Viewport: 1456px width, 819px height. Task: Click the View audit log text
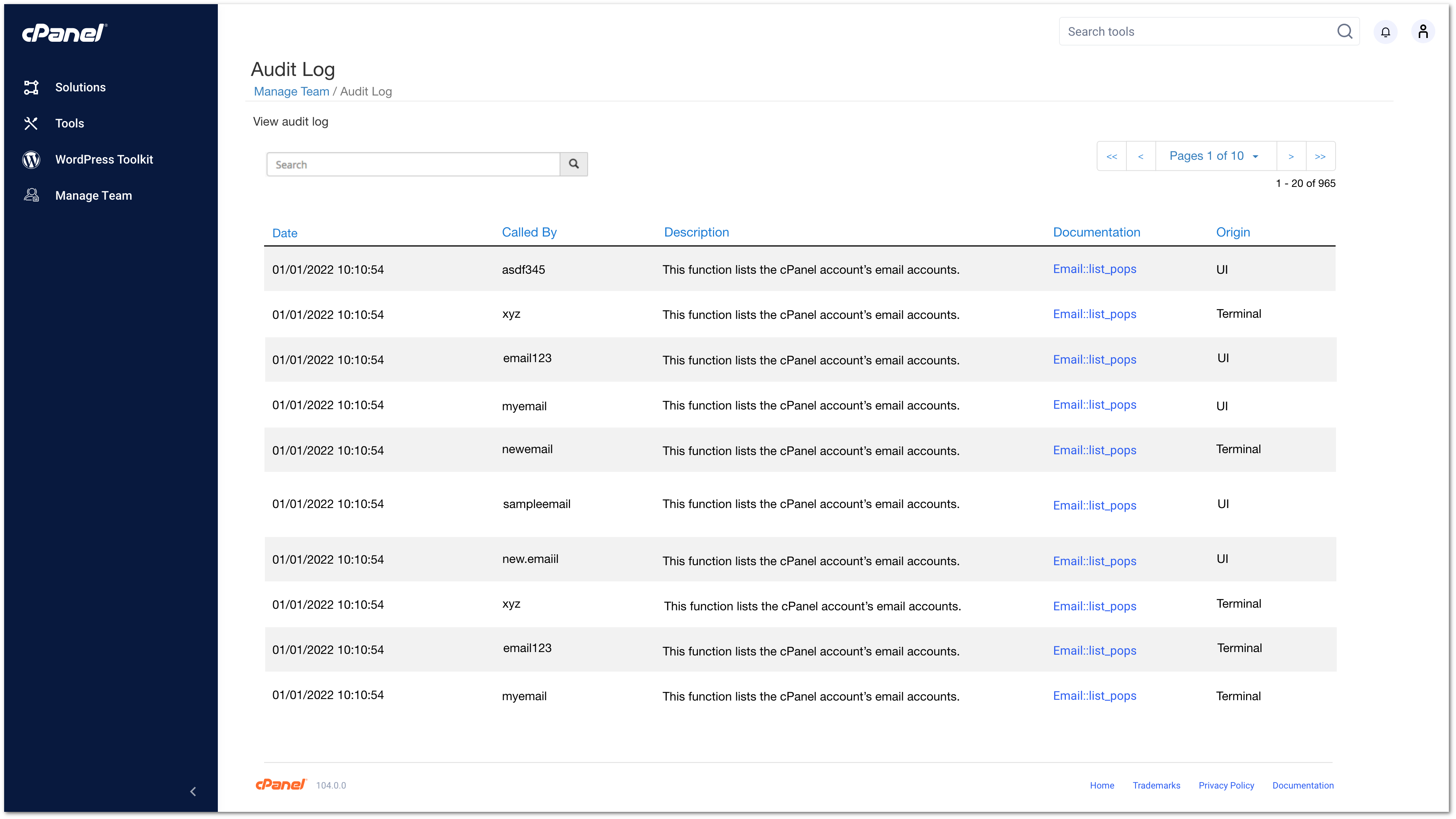(x=290, y=121)
